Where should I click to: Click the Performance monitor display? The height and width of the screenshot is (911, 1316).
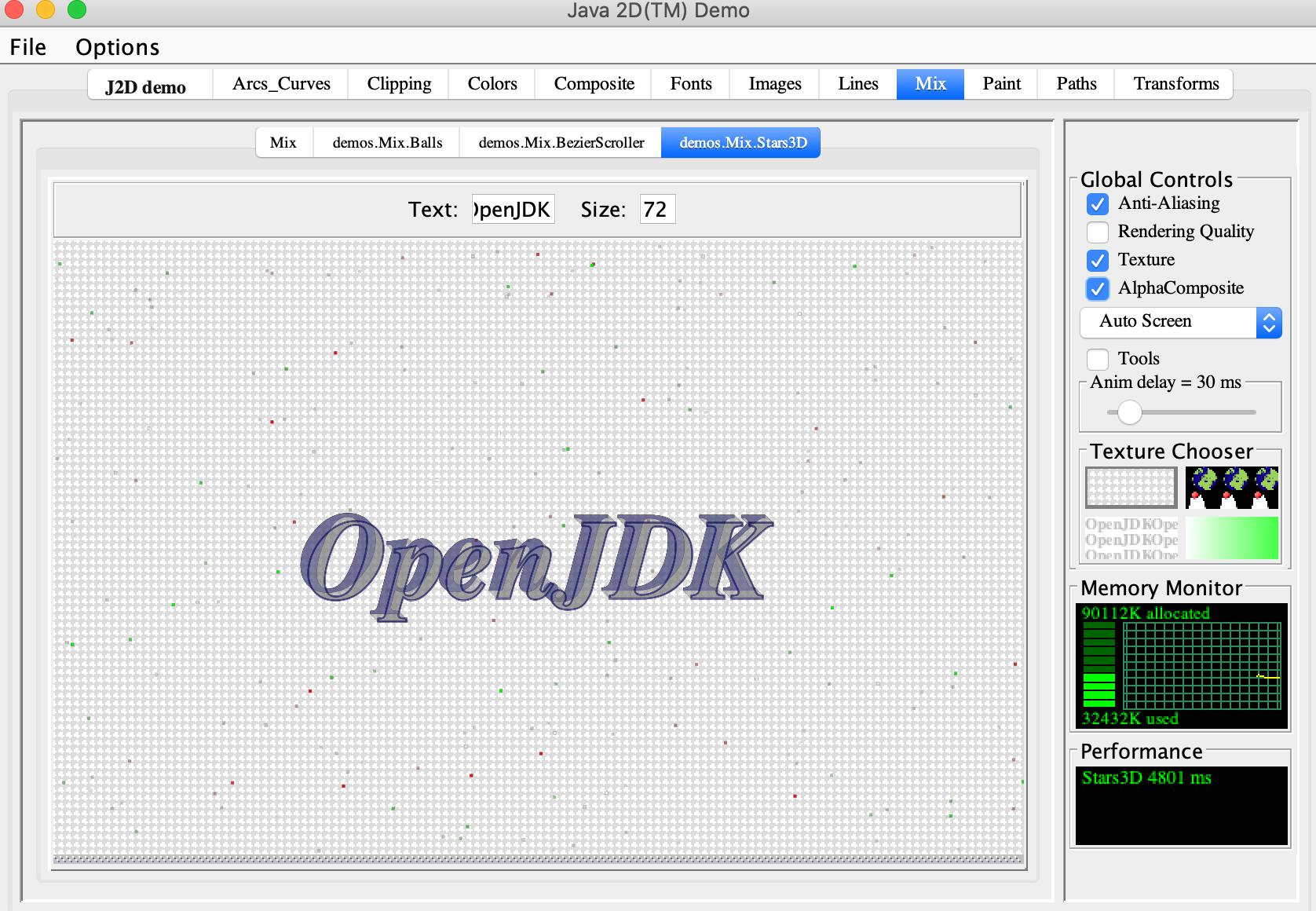point(1181,805)
